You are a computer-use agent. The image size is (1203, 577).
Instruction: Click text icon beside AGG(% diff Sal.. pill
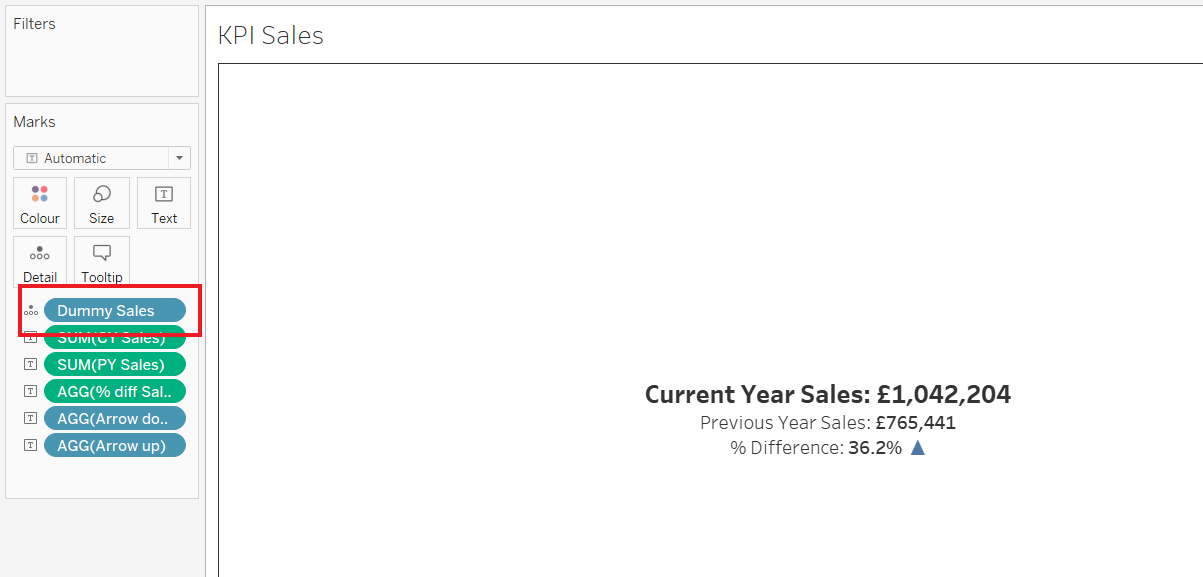pyautogui.click(x=30, y=391)
